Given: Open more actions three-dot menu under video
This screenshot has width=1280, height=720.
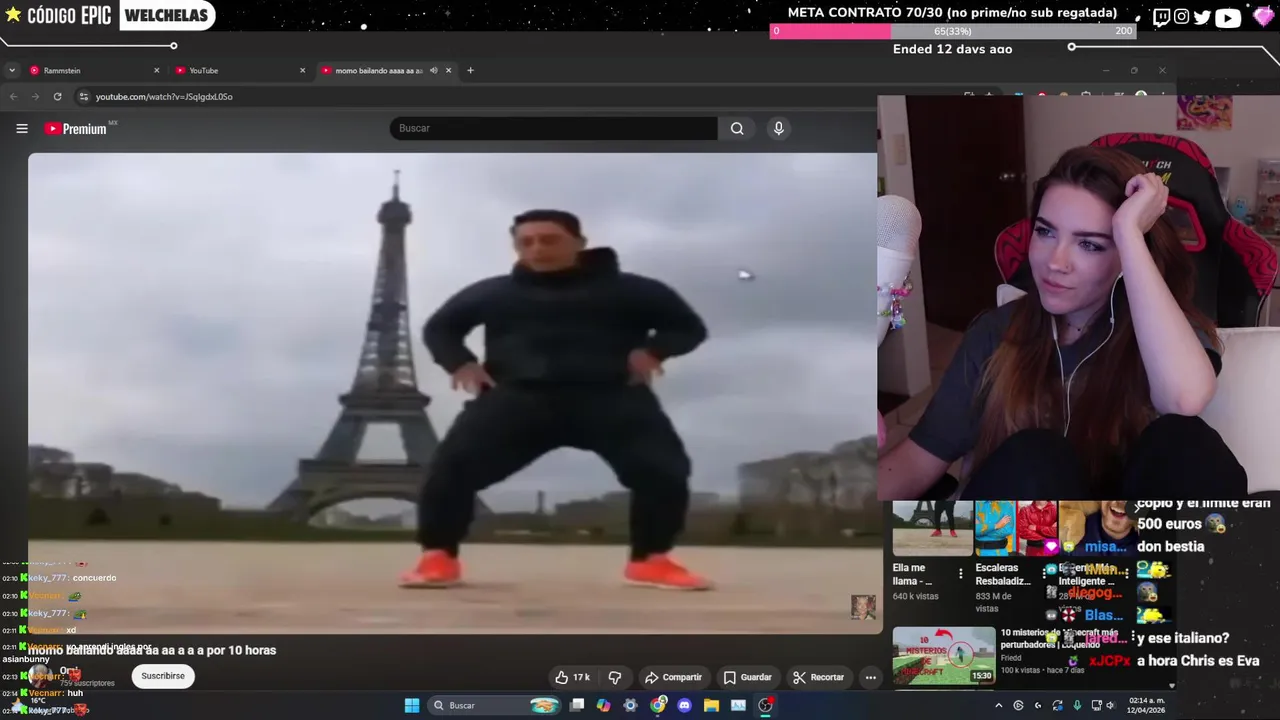Looking at the screenshot, I should (x=870, y=677).
